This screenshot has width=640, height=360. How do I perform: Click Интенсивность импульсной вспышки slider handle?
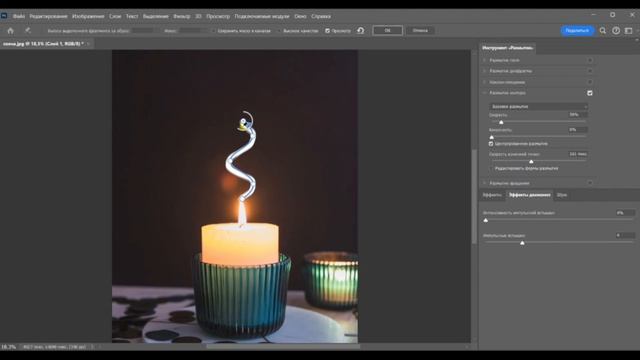[486, 220]
